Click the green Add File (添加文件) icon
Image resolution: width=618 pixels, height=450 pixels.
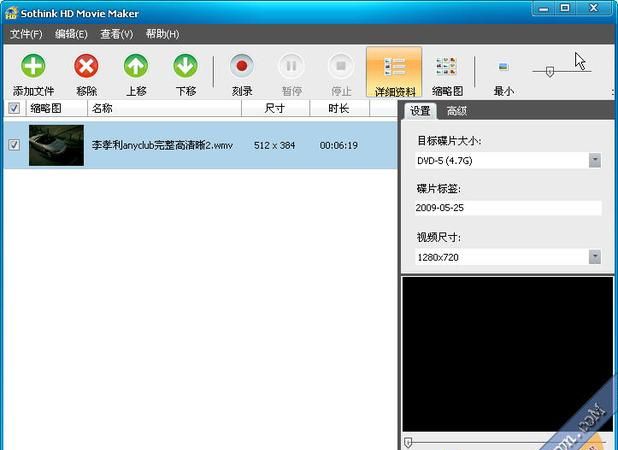pyautogui.click(x=33, y=66)
